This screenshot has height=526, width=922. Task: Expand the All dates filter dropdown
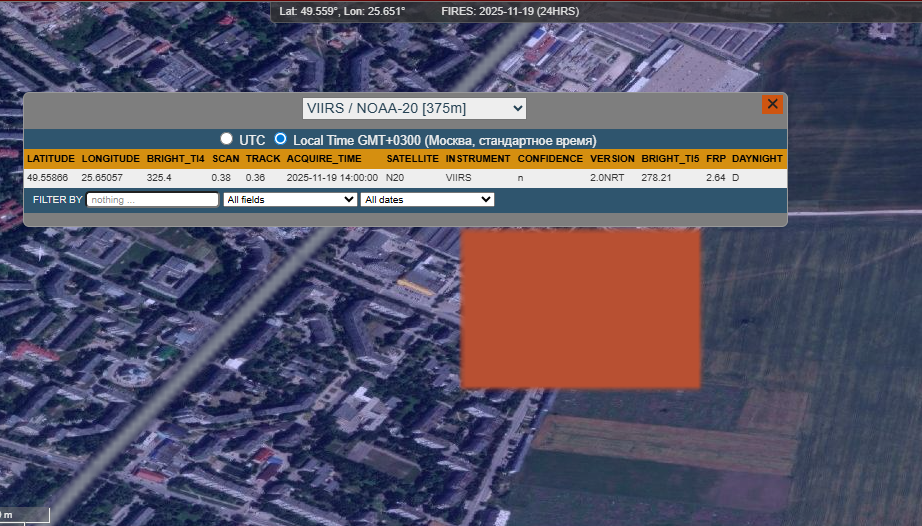pos(427,200)
